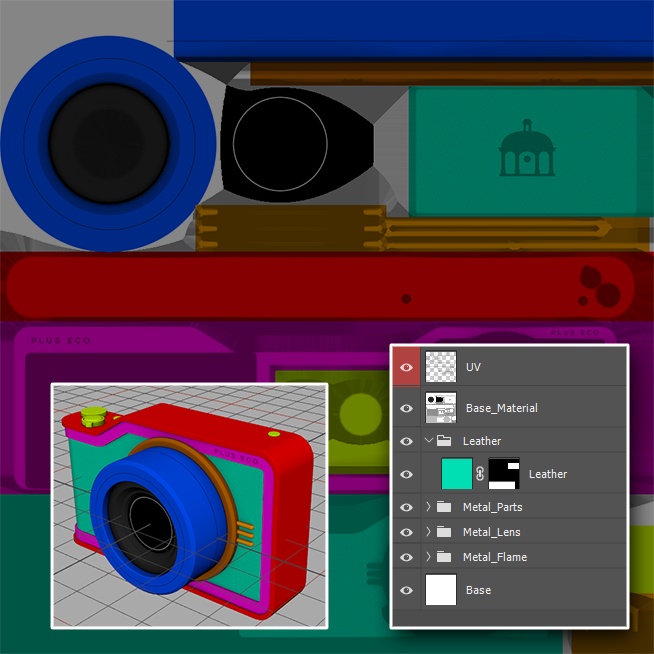Hide the UV layer via its eye icon
The image size is (654, 654).
(x=406, y=367)
